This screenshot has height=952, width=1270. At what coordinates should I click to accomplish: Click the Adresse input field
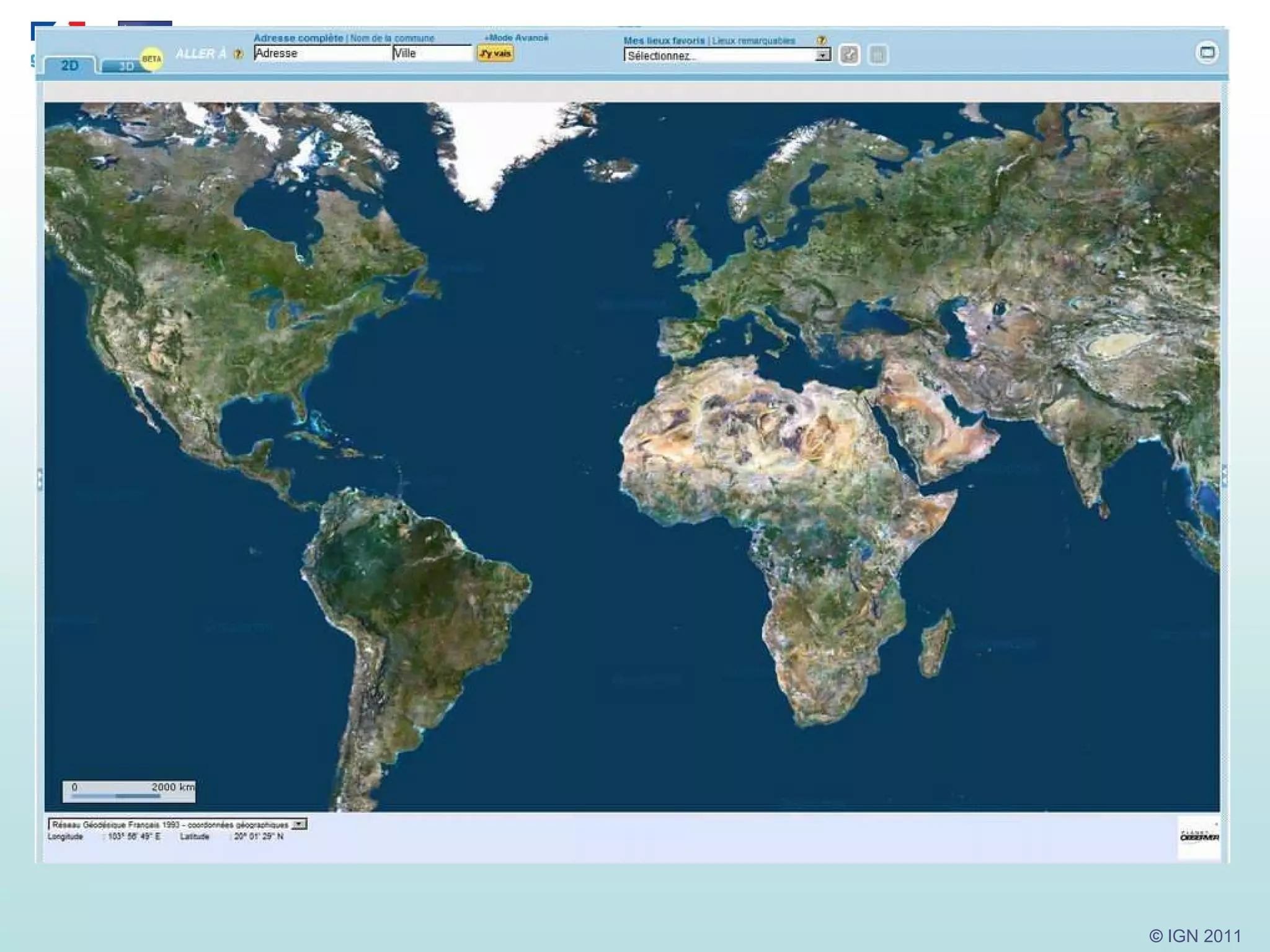(x=322, y=54)
